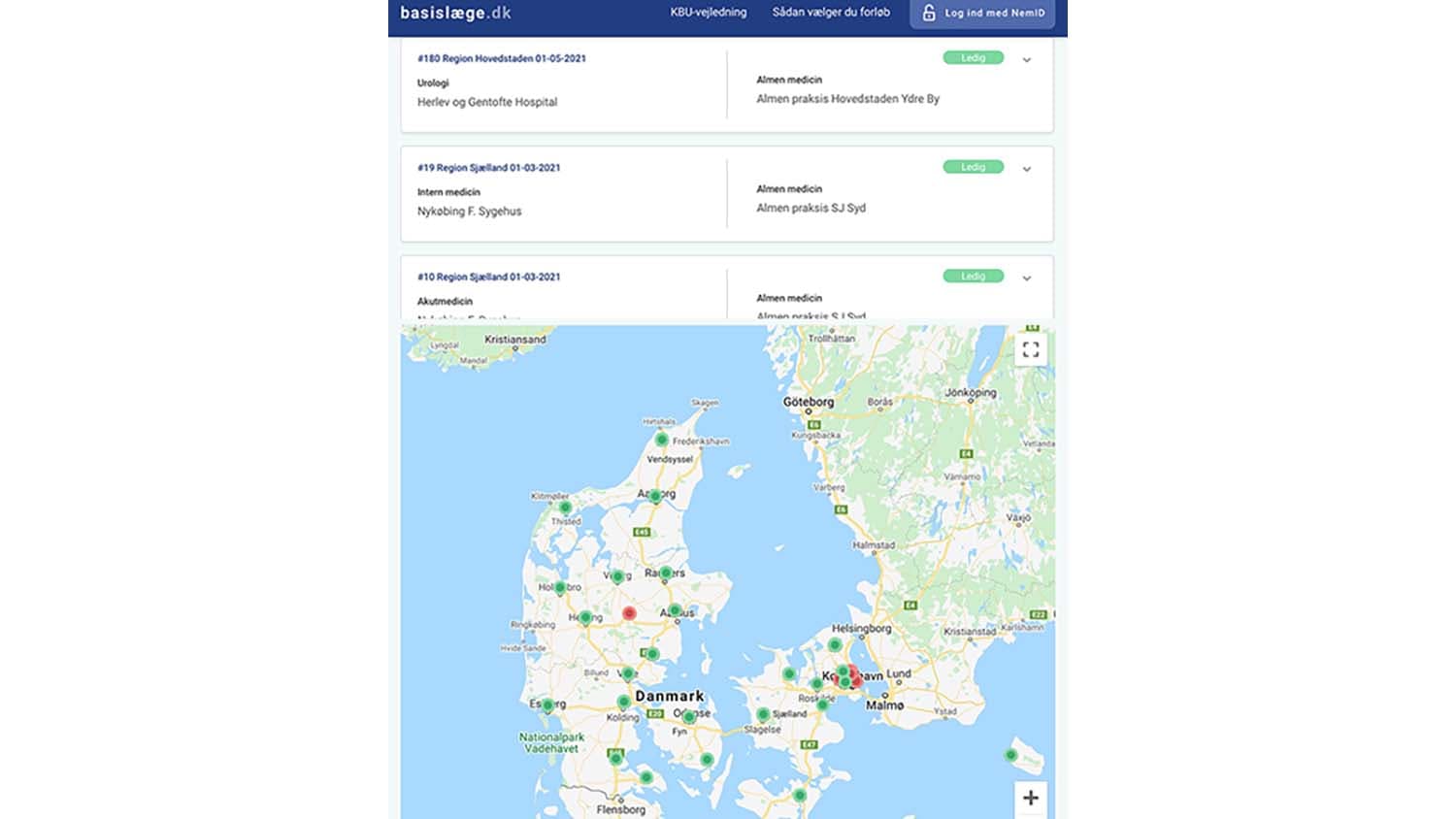Click the basislæge.dk logo
Image resolution: width=1456 pixels, height=819 pixels.
[455, 14]
